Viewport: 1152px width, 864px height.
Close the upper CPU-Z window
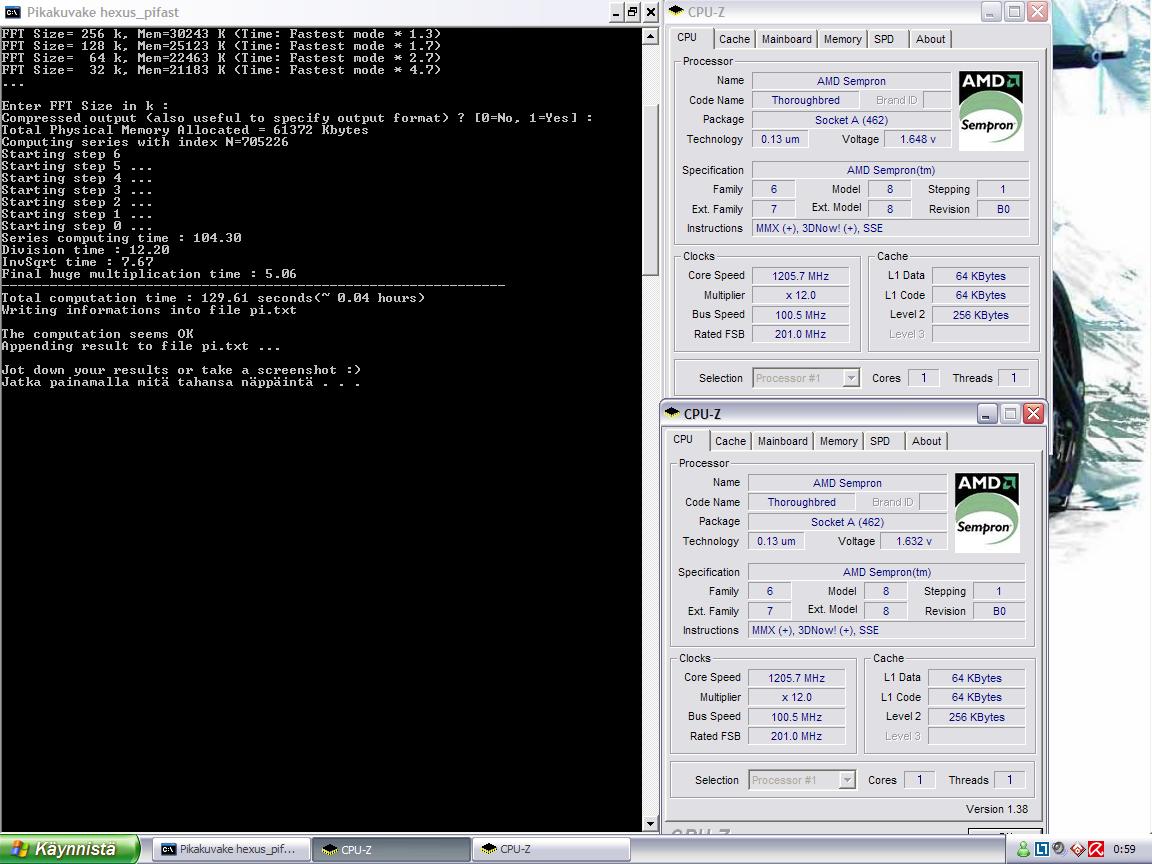click(x=1038, y=11)
